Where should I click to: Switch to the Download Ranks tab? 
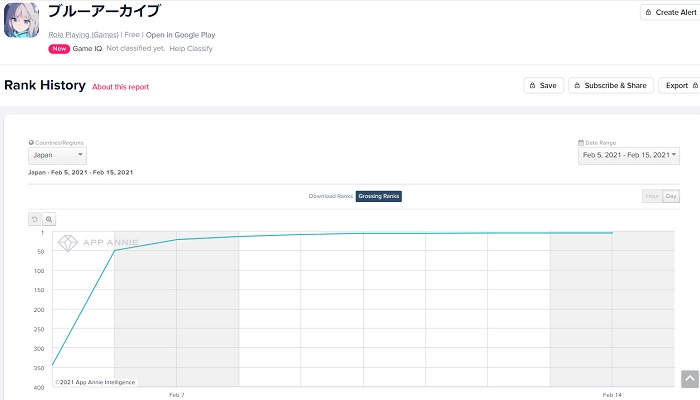[330, 196]
